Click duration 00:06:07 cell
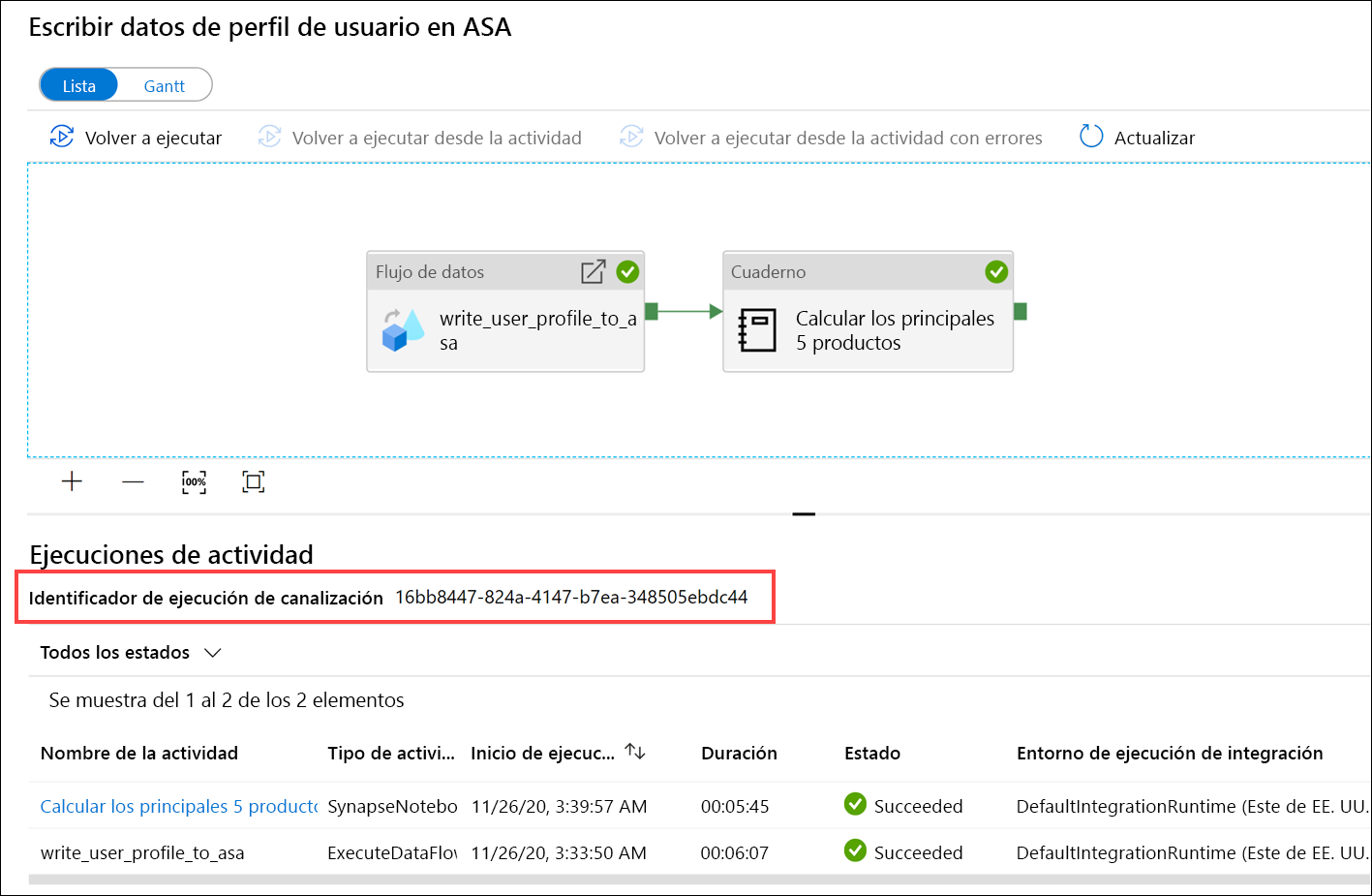Screen dimensions: 1372x896 click(x=735, y=852)
